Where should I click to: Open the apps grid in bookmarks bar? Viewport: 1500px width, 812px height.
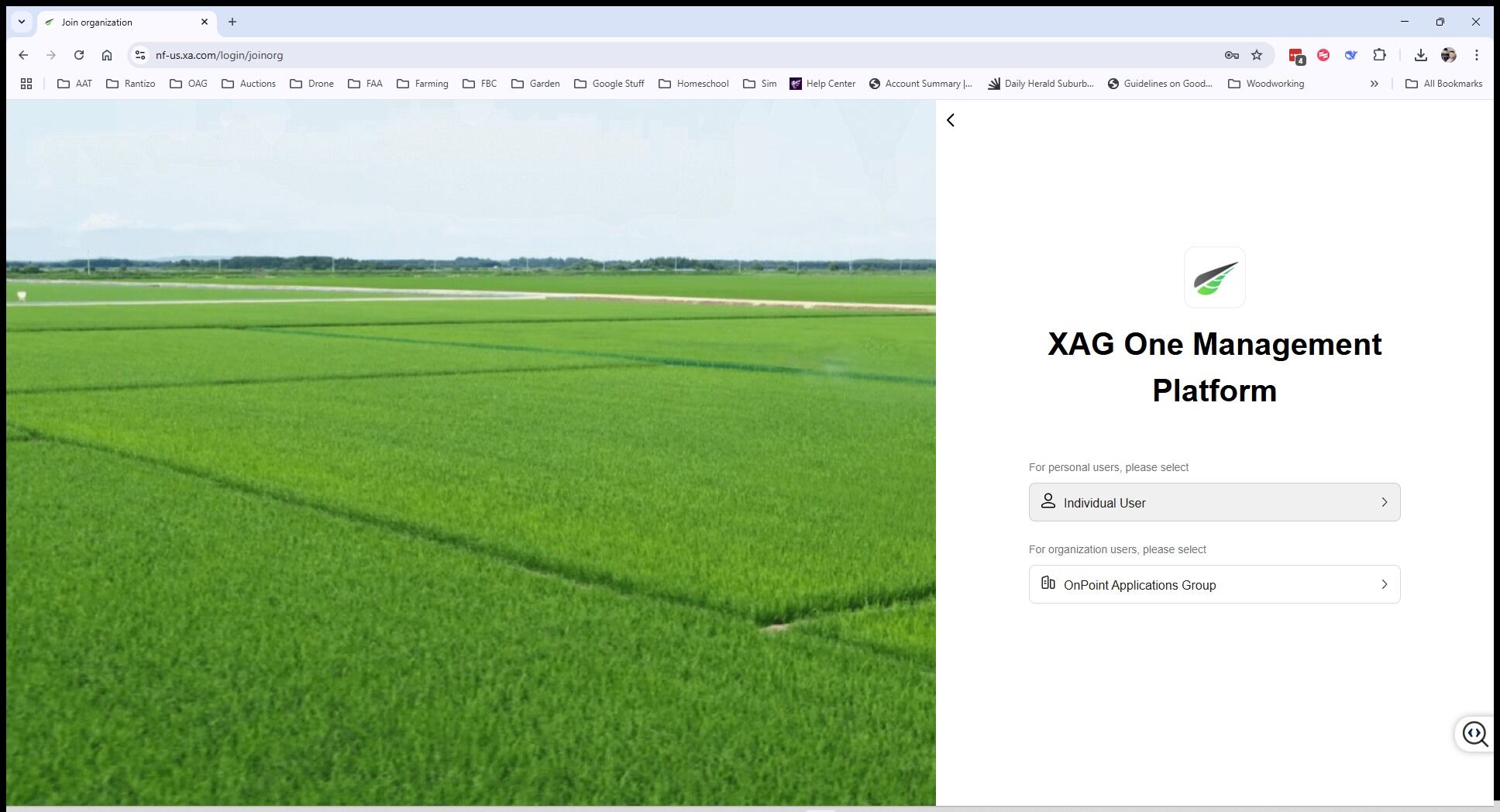[x=26, y=84]
